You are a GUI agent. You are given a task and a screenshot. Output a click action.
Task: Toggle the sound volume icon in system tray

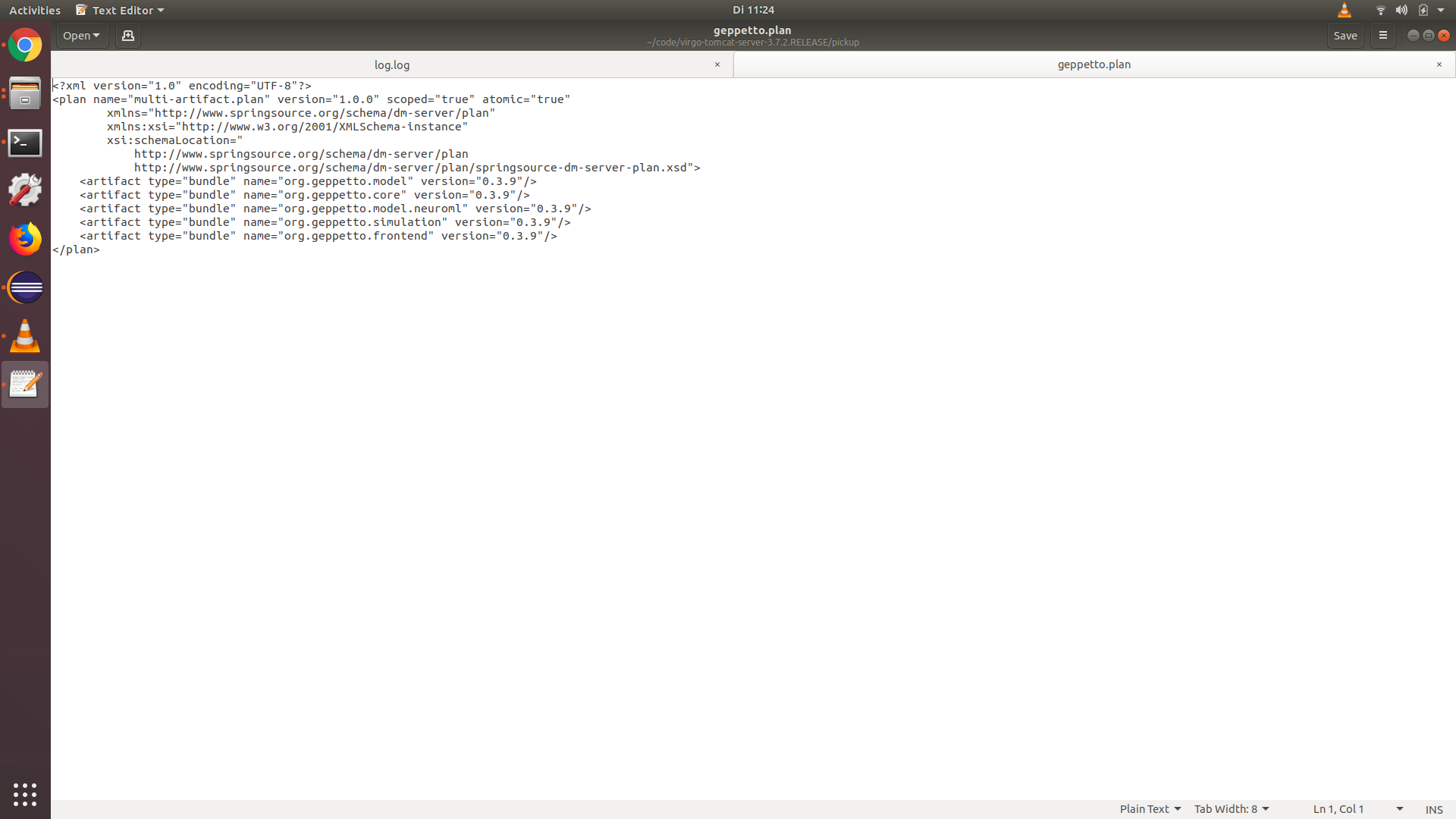tap(1400, 10)
